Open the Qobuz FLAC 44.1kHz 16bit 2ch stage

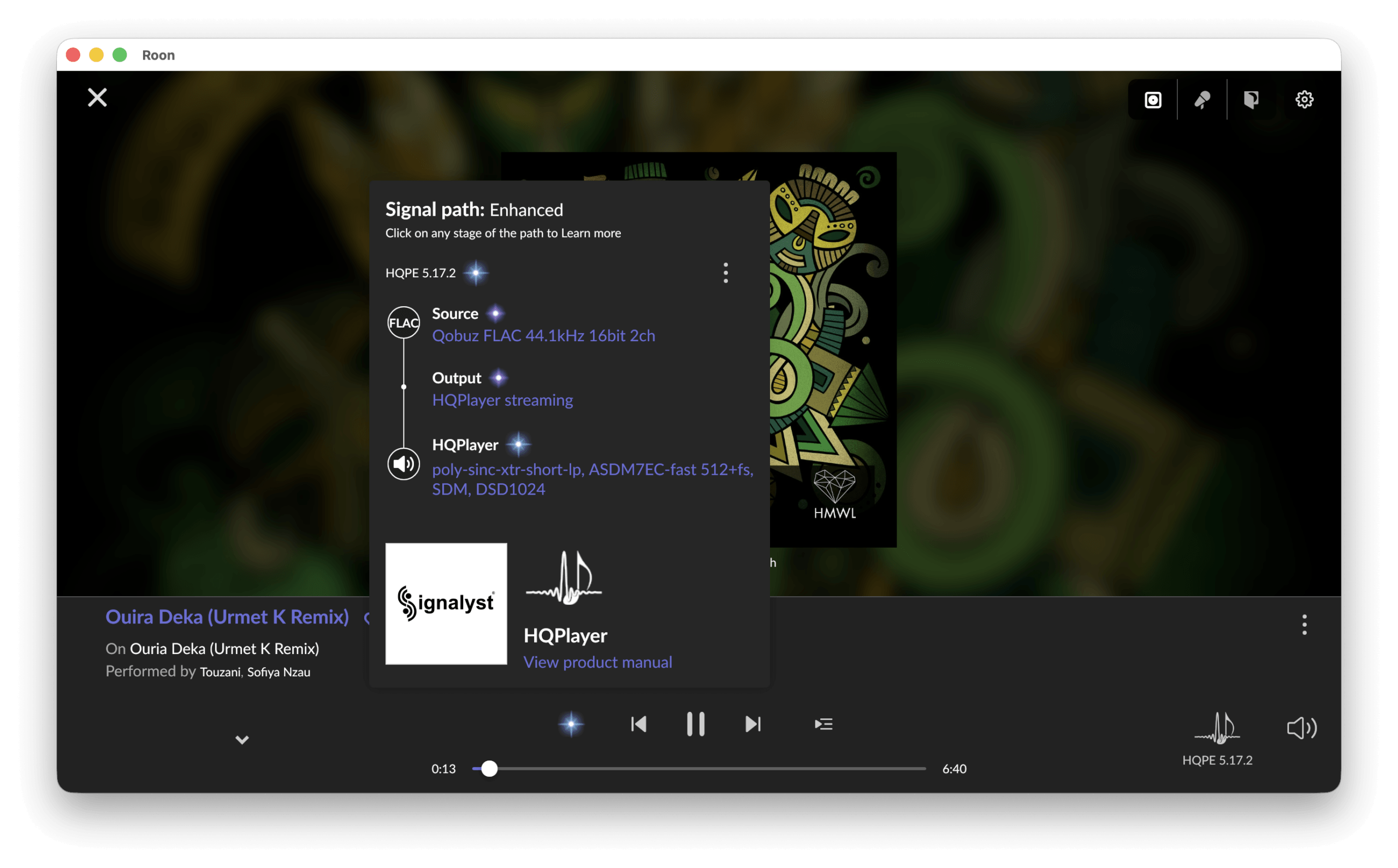point(544,336)
